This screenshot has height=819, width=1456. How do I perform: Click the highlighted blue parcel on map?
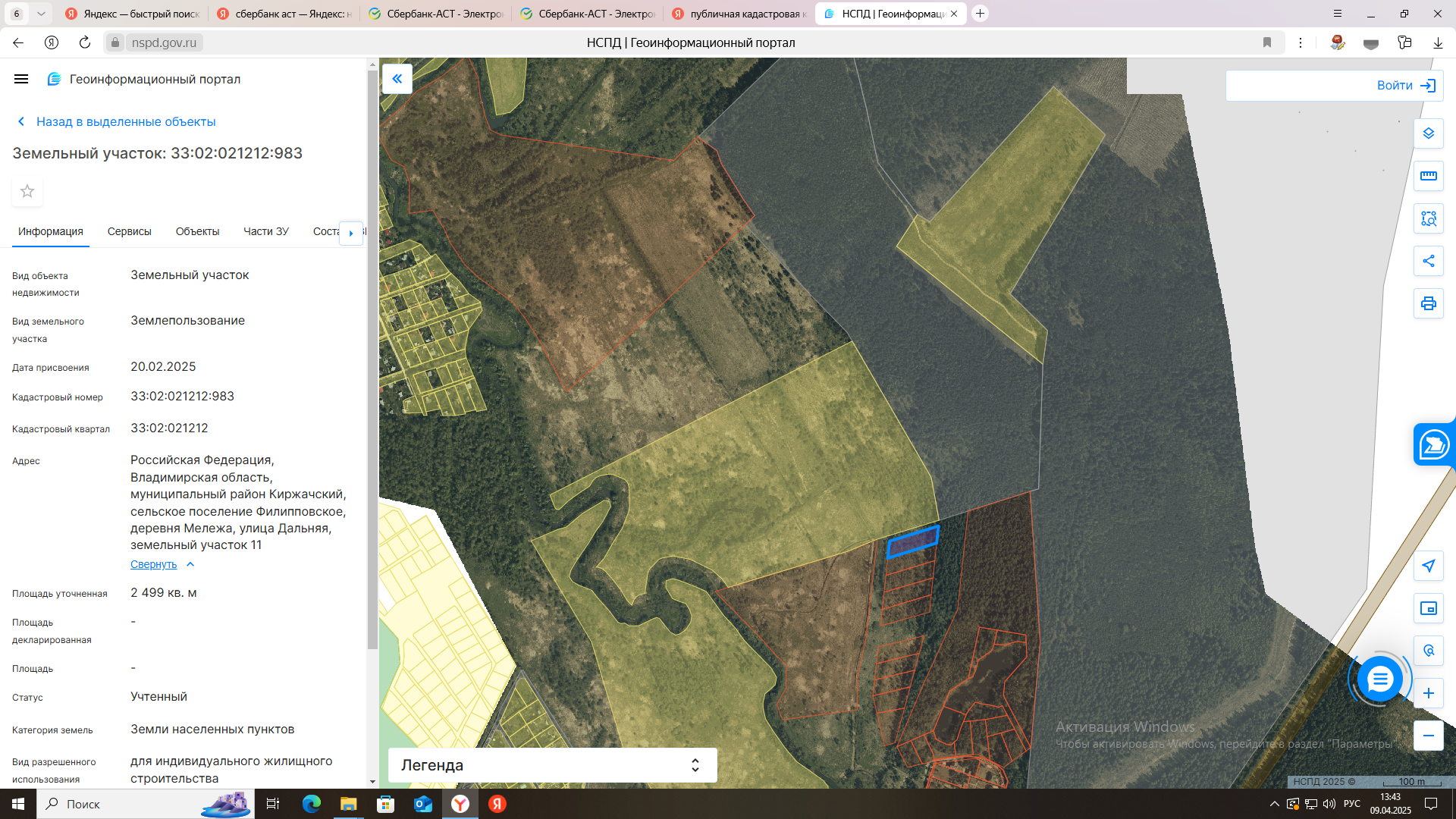coord(913,541)
